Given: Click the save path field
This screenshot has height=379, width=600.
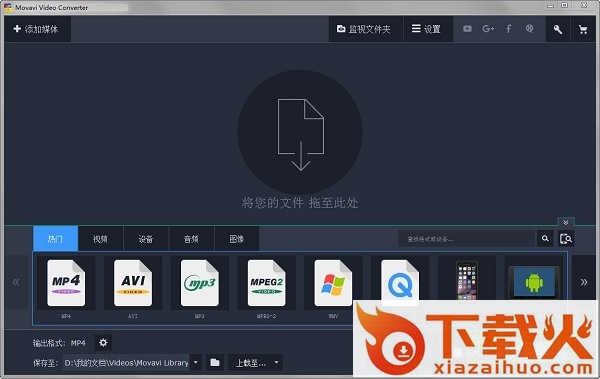Looking at the screenshot, I should tap(126, 363).
